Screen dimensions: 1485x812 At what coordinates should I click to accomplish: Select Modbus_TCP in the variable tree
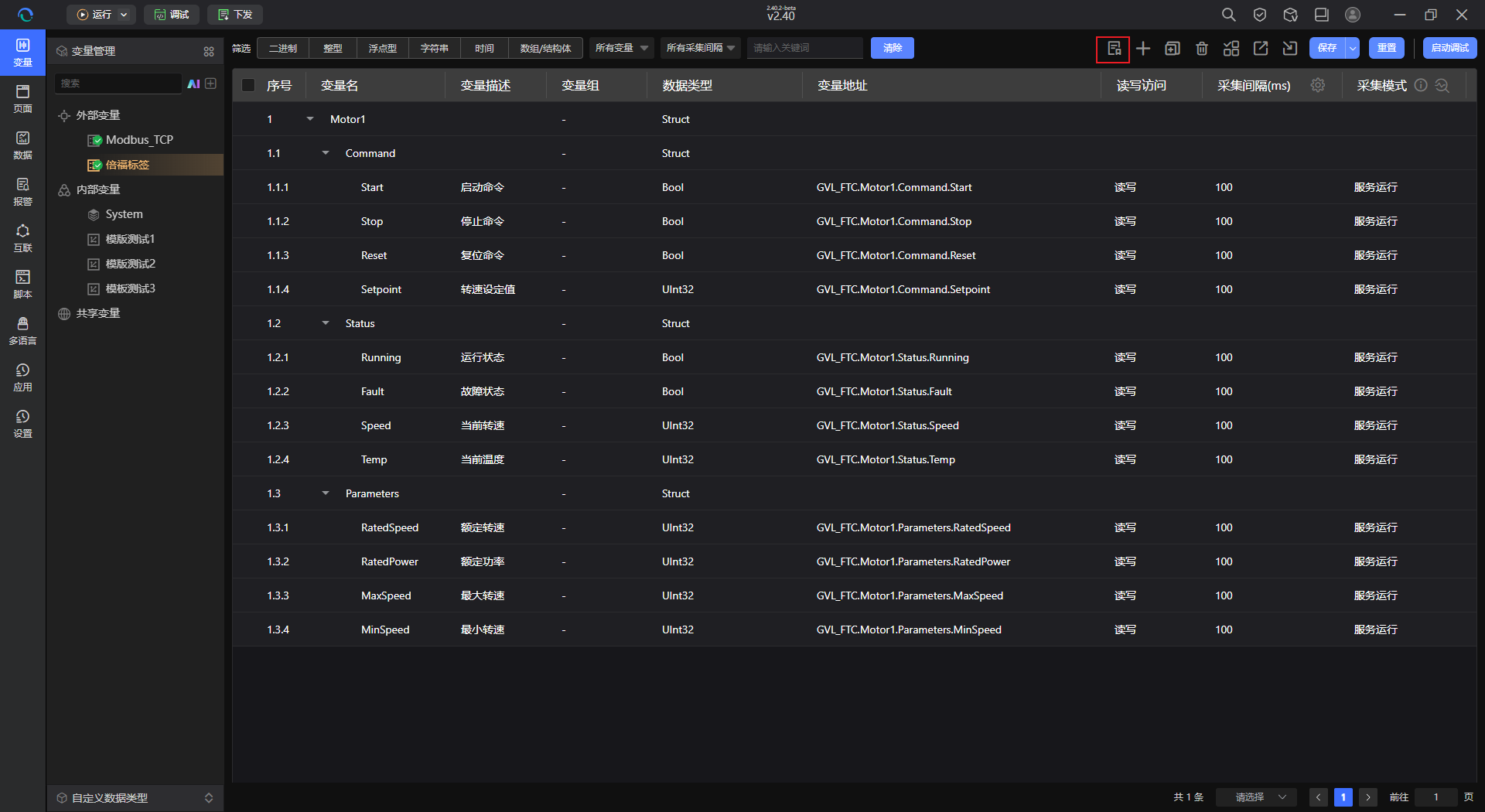139,140
